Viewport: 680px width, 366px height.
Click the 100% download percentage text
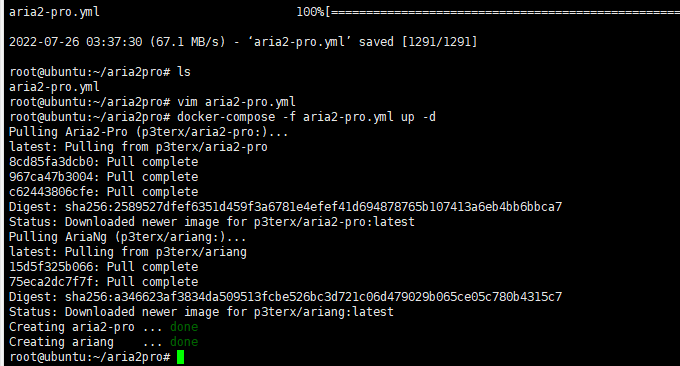point(310,12)
